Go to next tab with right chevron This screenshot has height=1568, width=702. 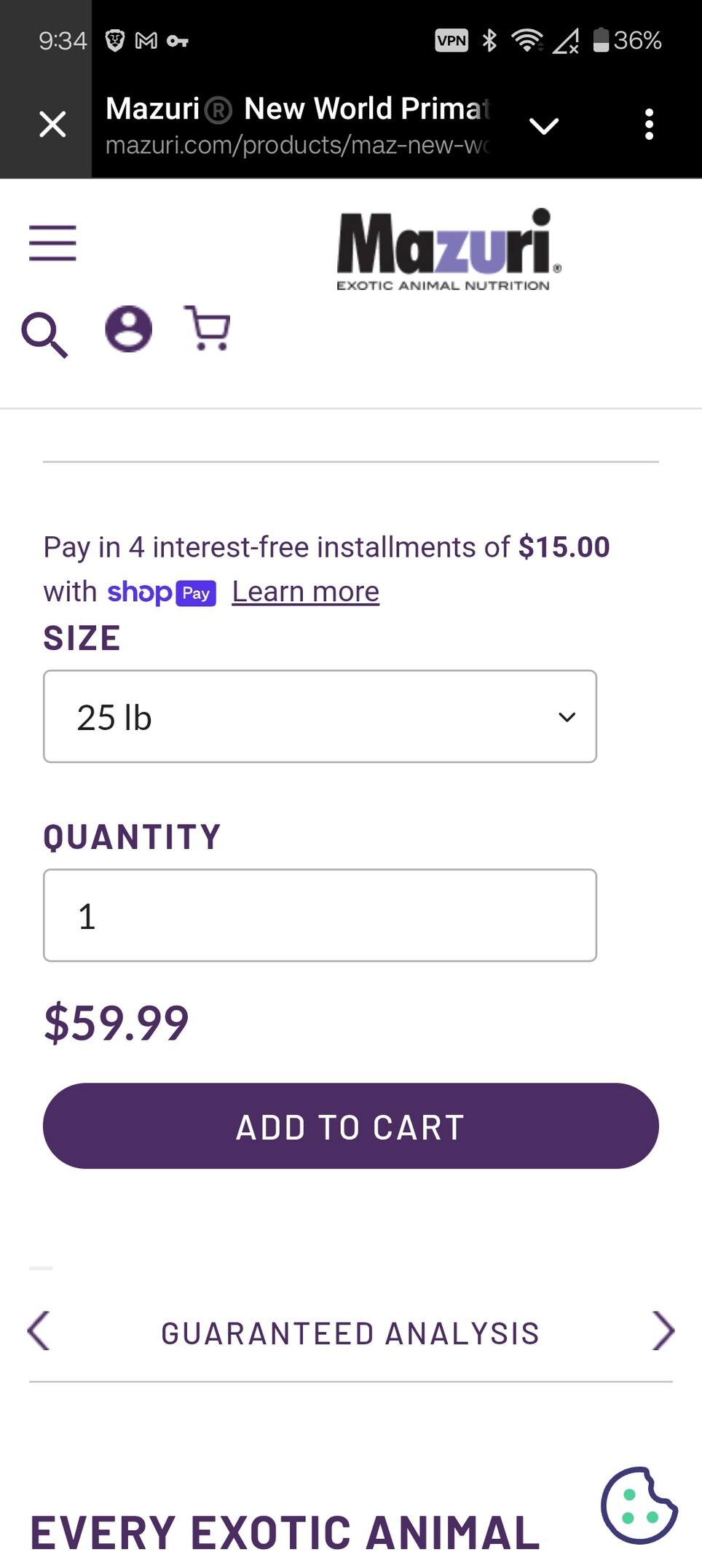click(x=663, y=1331)
